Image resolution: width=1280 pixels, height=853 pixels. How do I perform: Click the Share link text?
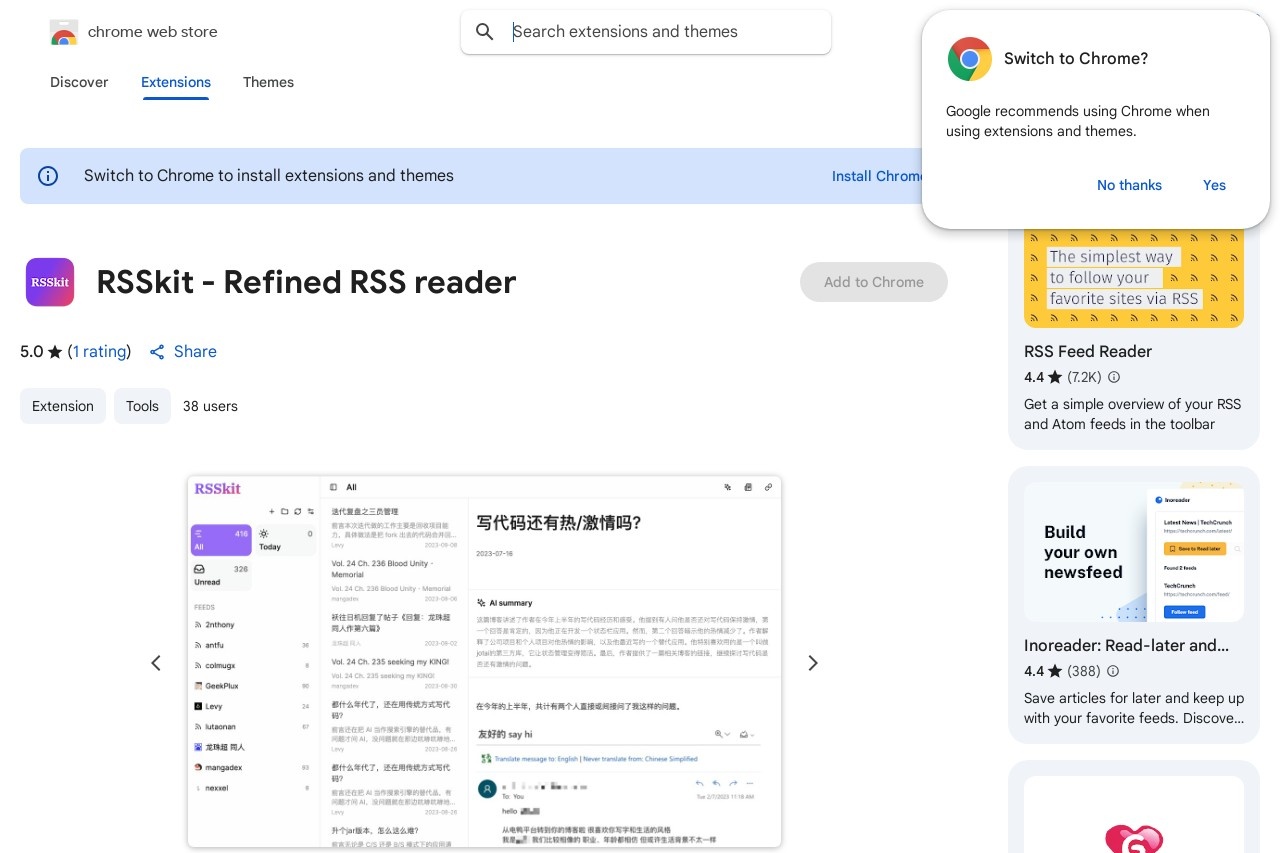point(195,352)
